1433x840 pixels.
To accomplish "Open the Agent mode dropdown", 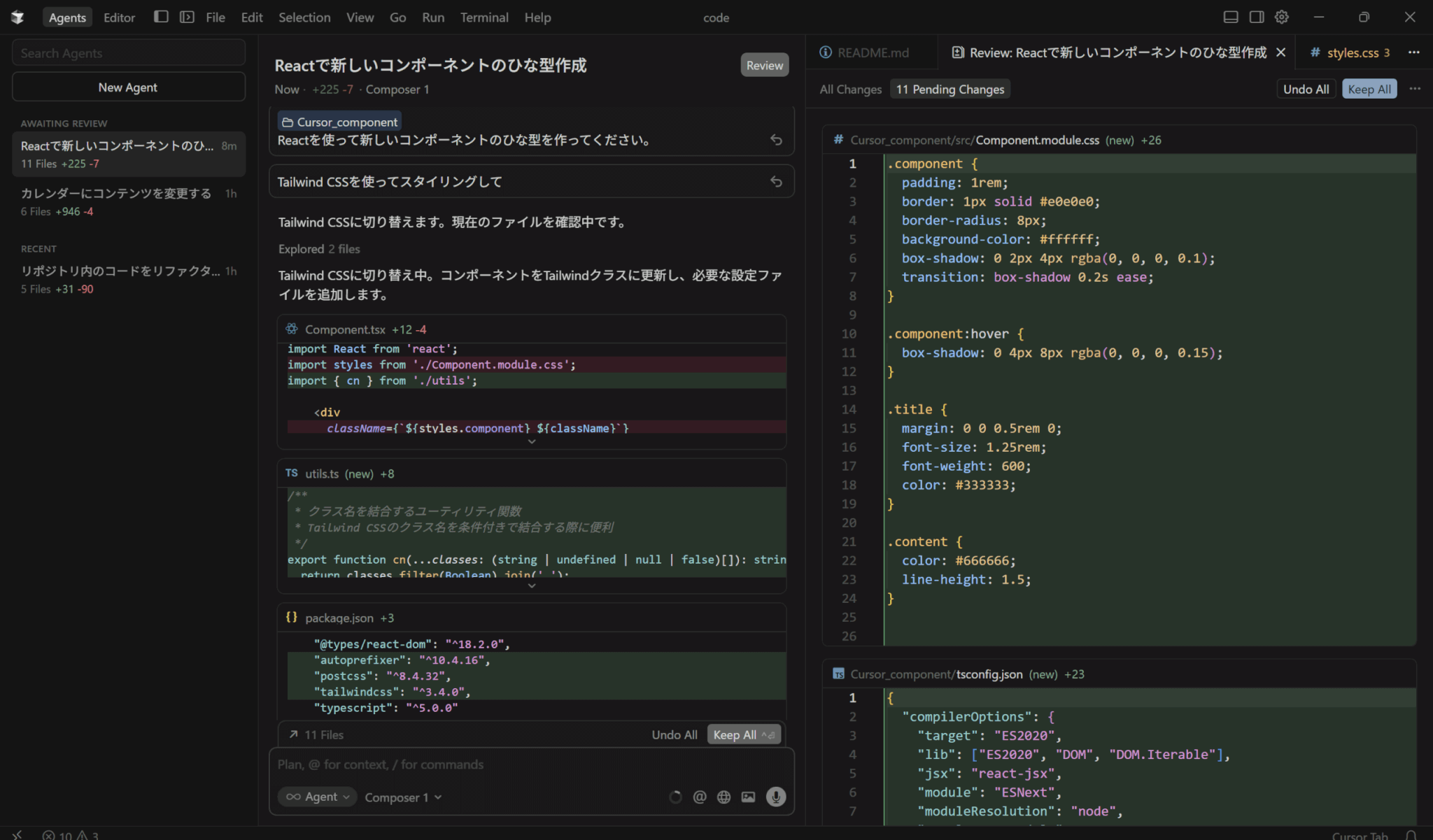I will 318,797.
